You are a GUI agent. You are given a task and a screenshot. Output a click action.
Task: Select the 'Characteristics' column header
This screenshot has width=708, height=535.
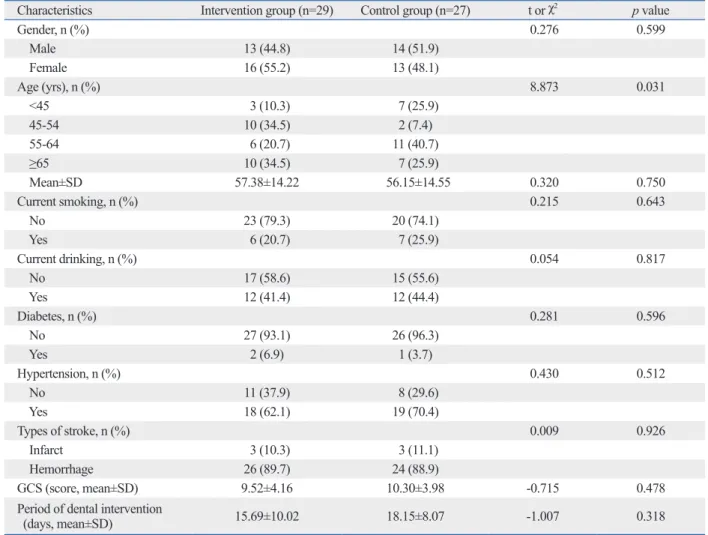pos(55,10)
